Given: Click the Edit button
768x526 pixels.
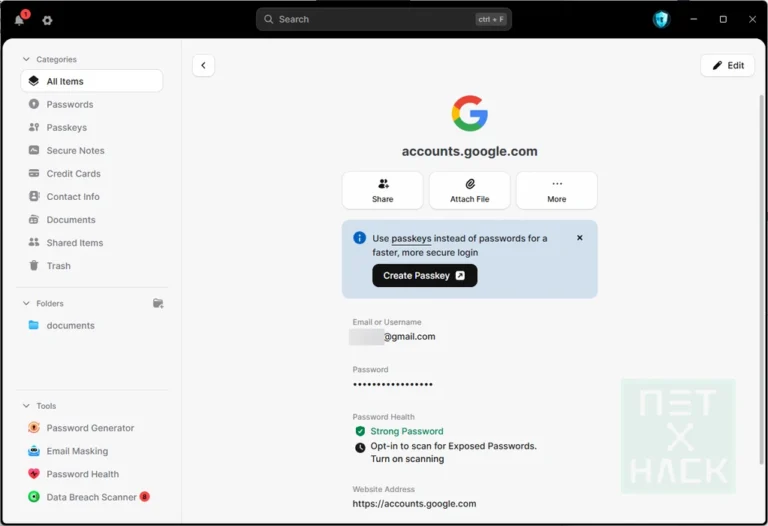Looking at the screenshot, I should (727, 65).
